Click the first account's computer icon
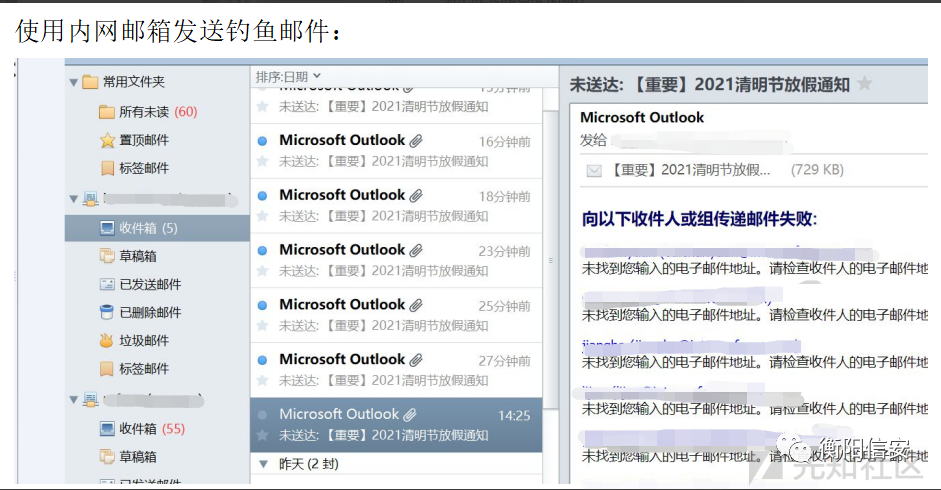The image size is (941, 490). (x=91, y=199)
